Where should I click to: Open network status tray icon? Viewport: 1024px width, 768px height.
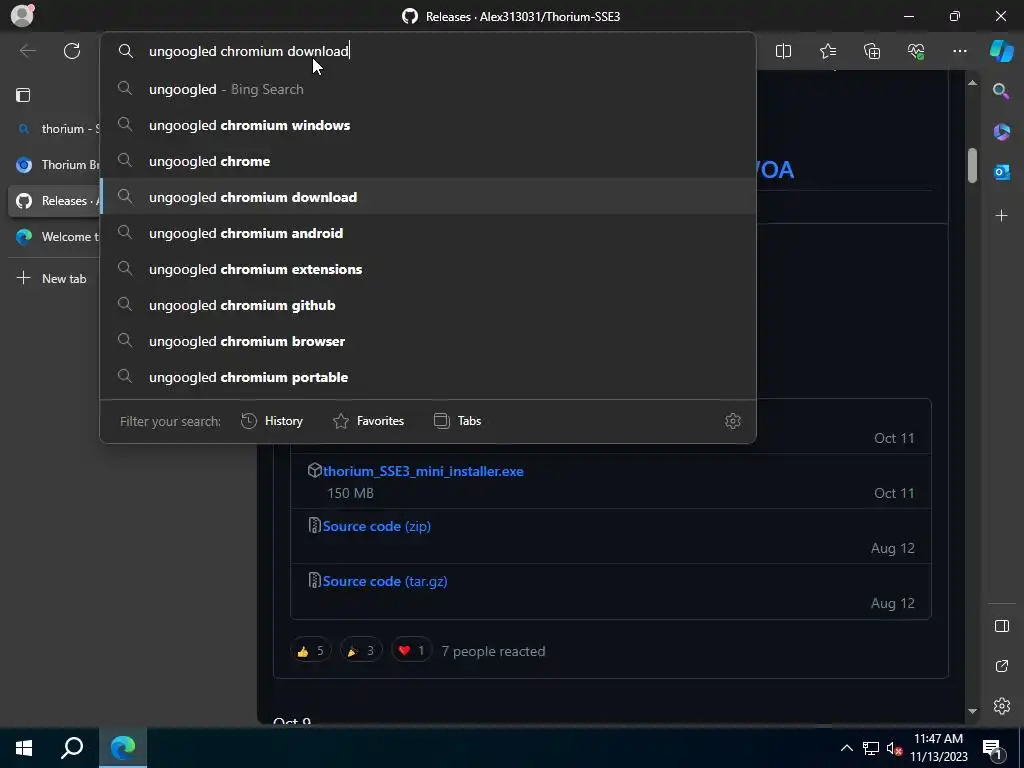871,748
